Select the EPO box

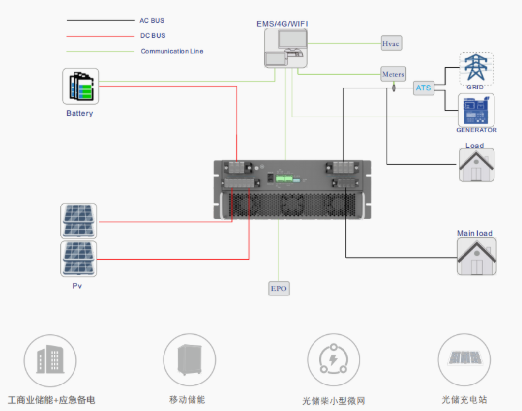[x=279, y=288]
